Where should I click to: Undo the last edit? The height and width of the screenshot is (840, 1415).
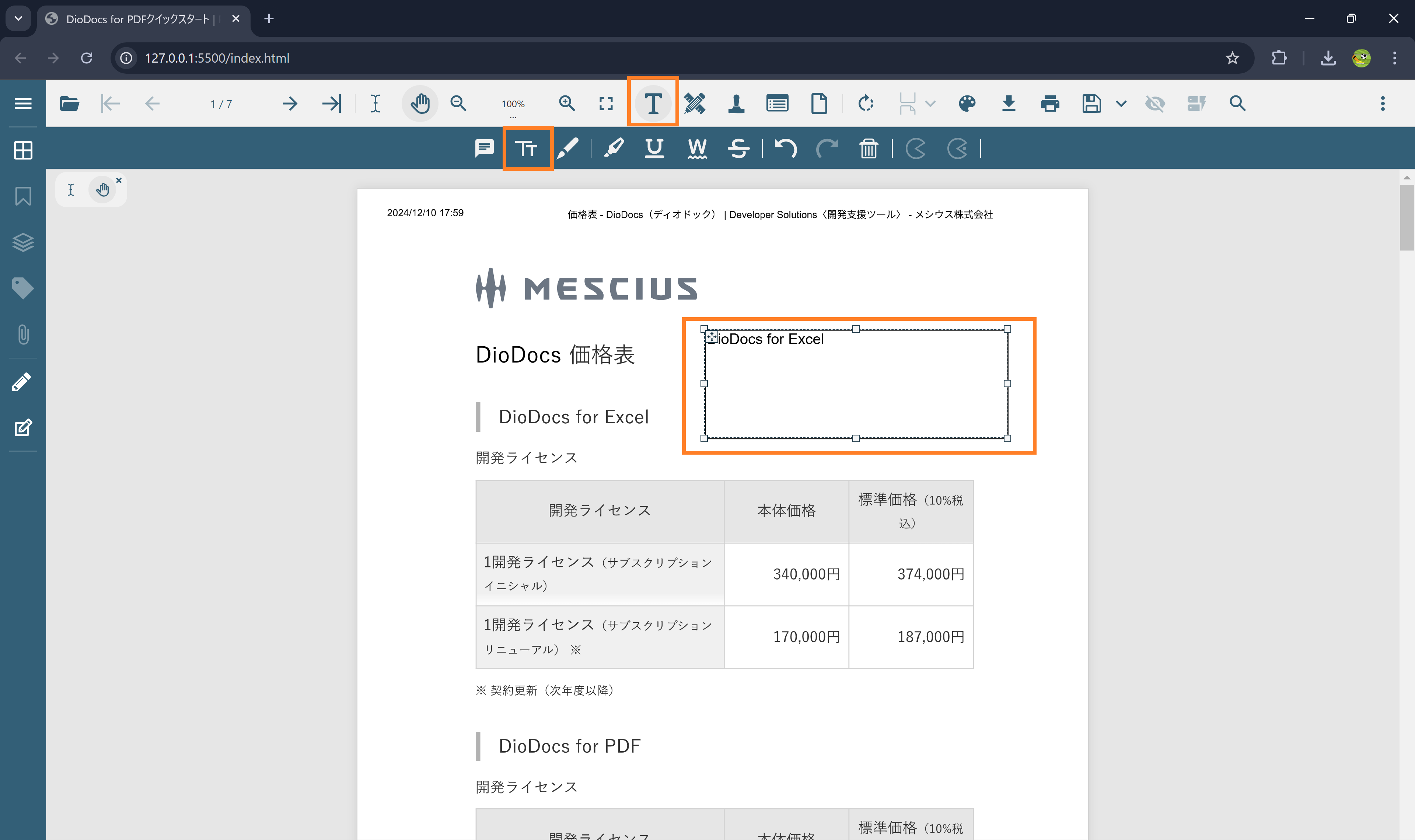click(x=786, y=149)
